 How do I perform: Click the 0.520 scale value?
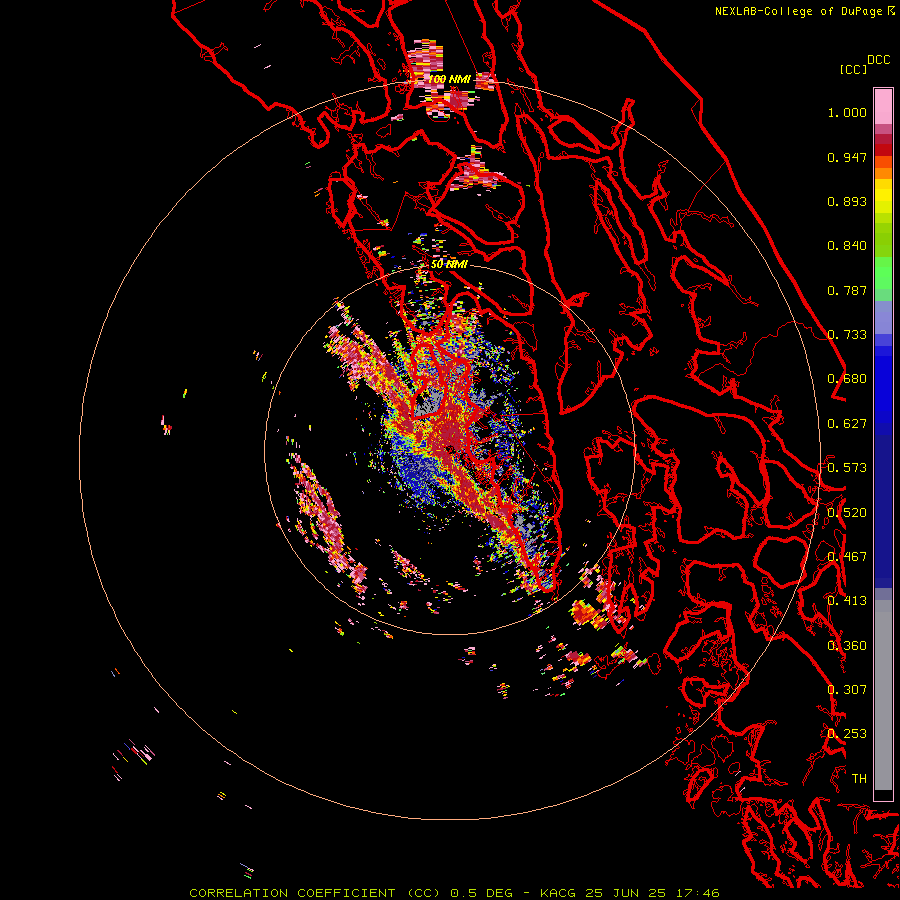(x=847, y=513)
